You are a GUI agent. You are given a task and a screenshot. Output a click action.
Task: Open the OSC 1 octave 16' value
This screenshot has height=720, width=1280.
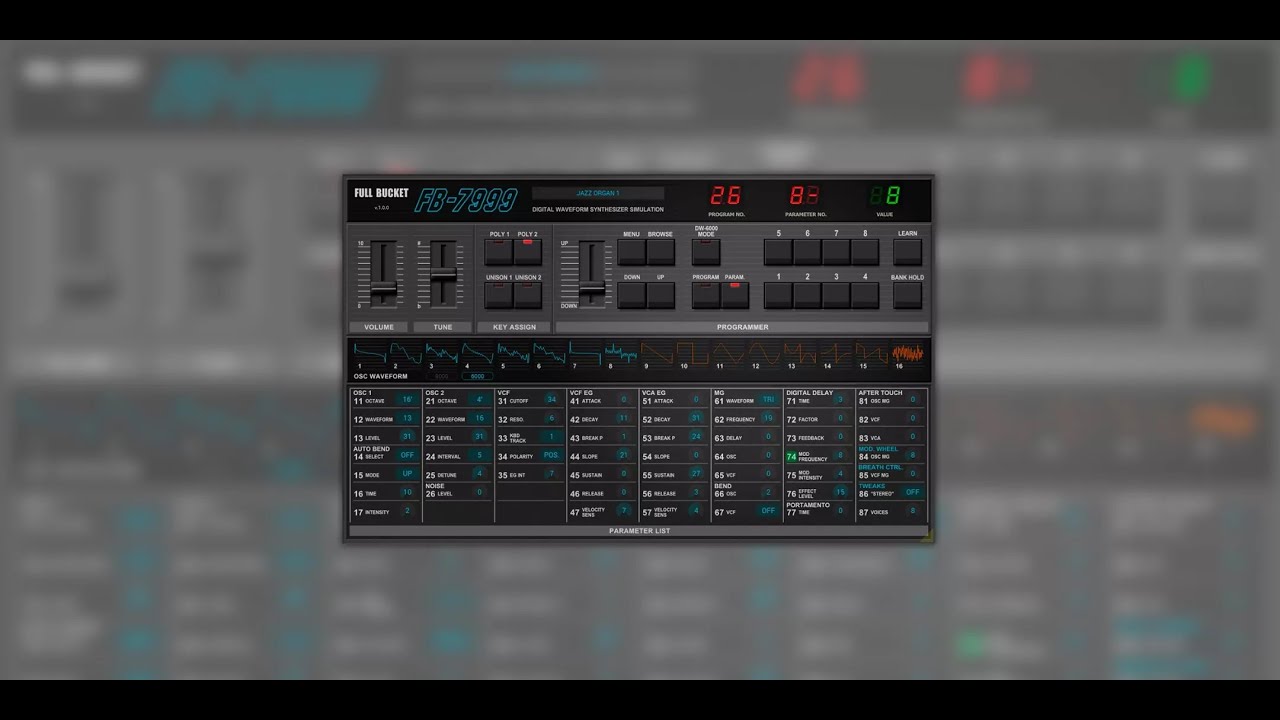(x=407, y=400)
